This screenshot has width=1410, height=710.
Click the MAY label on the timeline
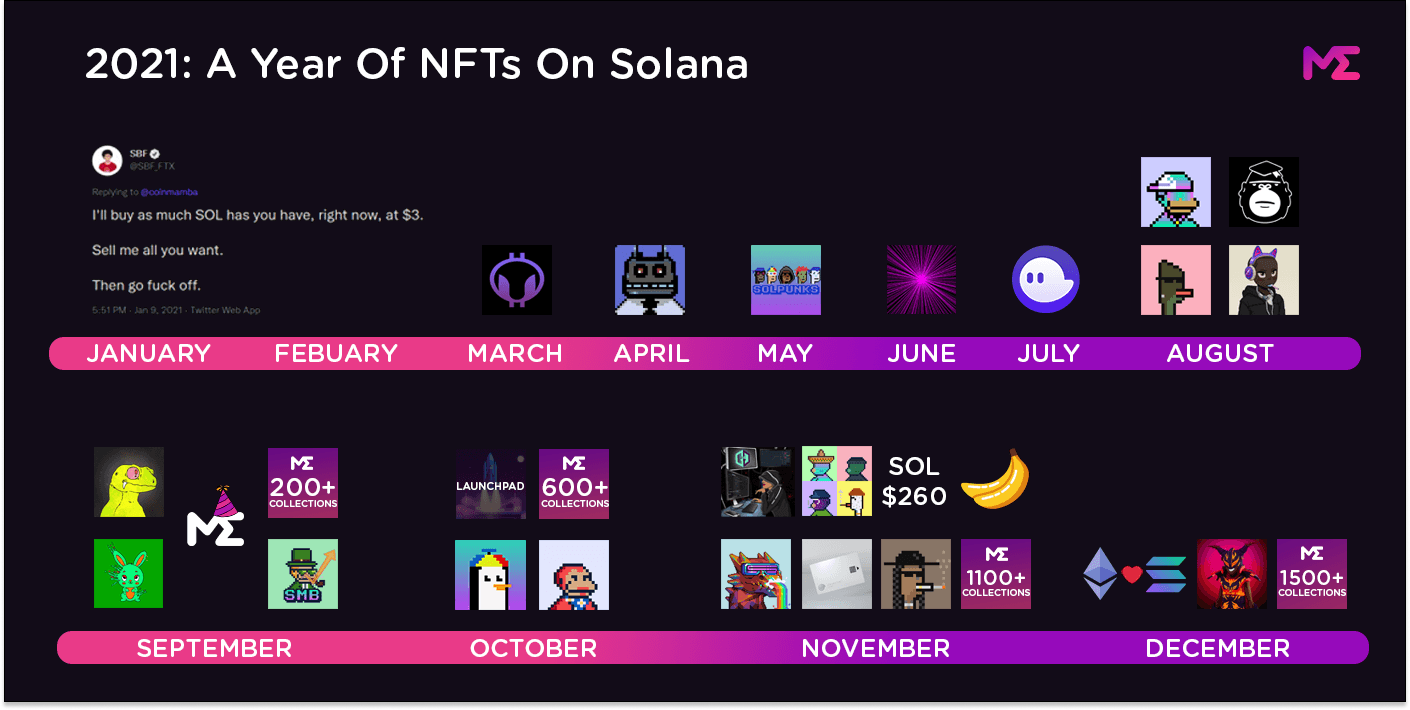click(785, 353)
